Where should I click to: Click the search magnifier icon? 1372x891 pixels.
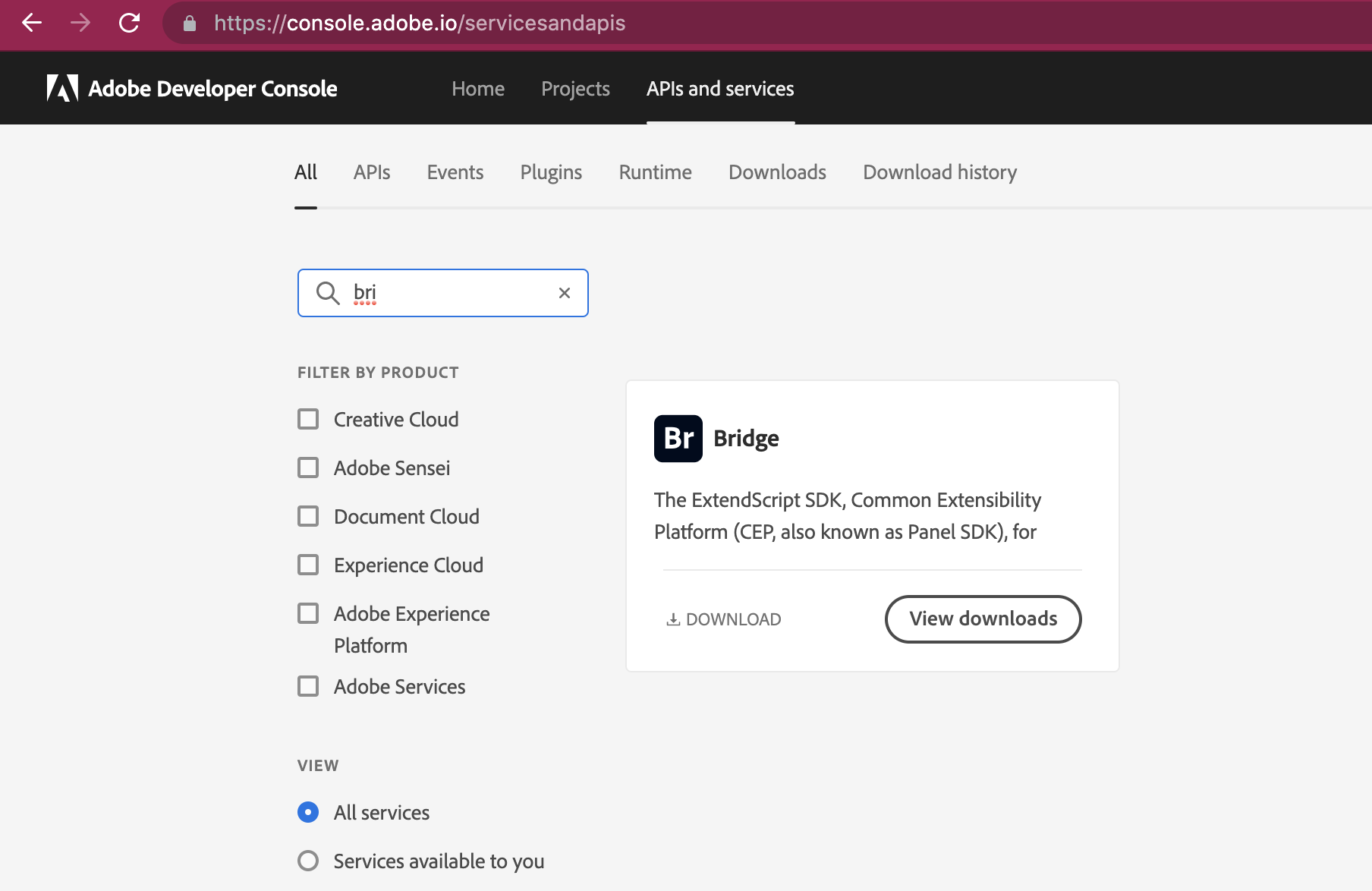(x=328, y=292)
